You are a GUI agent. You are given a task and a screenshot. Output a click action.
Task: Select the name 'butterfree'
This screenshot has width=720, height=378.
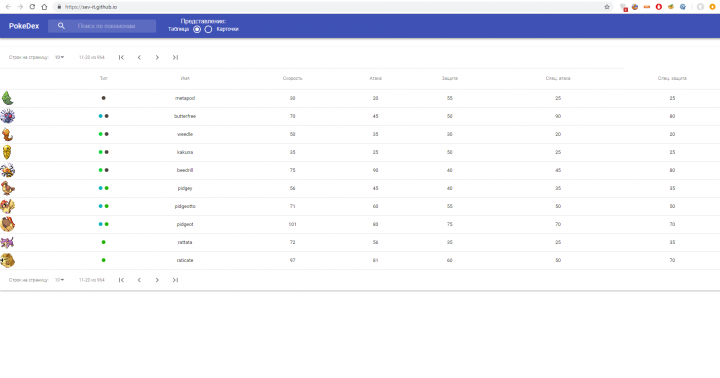(x=185, y=116)
